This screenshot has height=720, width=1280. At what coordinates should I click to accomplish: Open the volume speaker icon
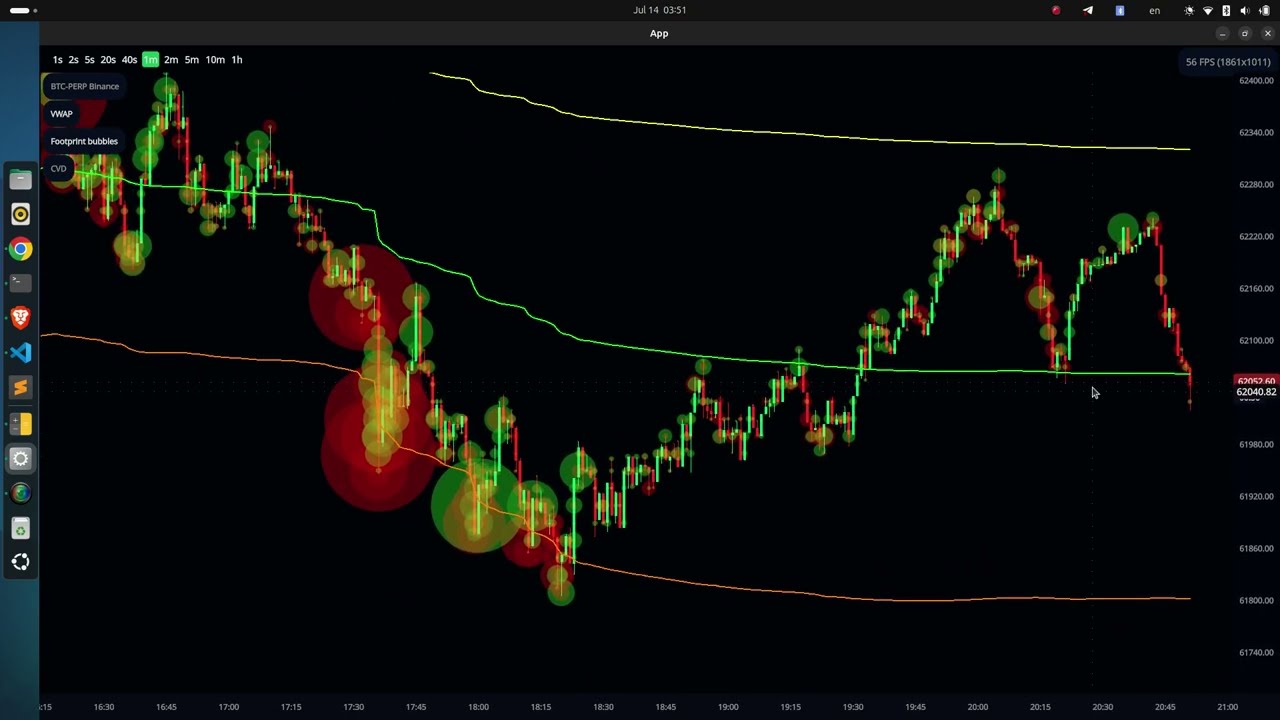1245,10
